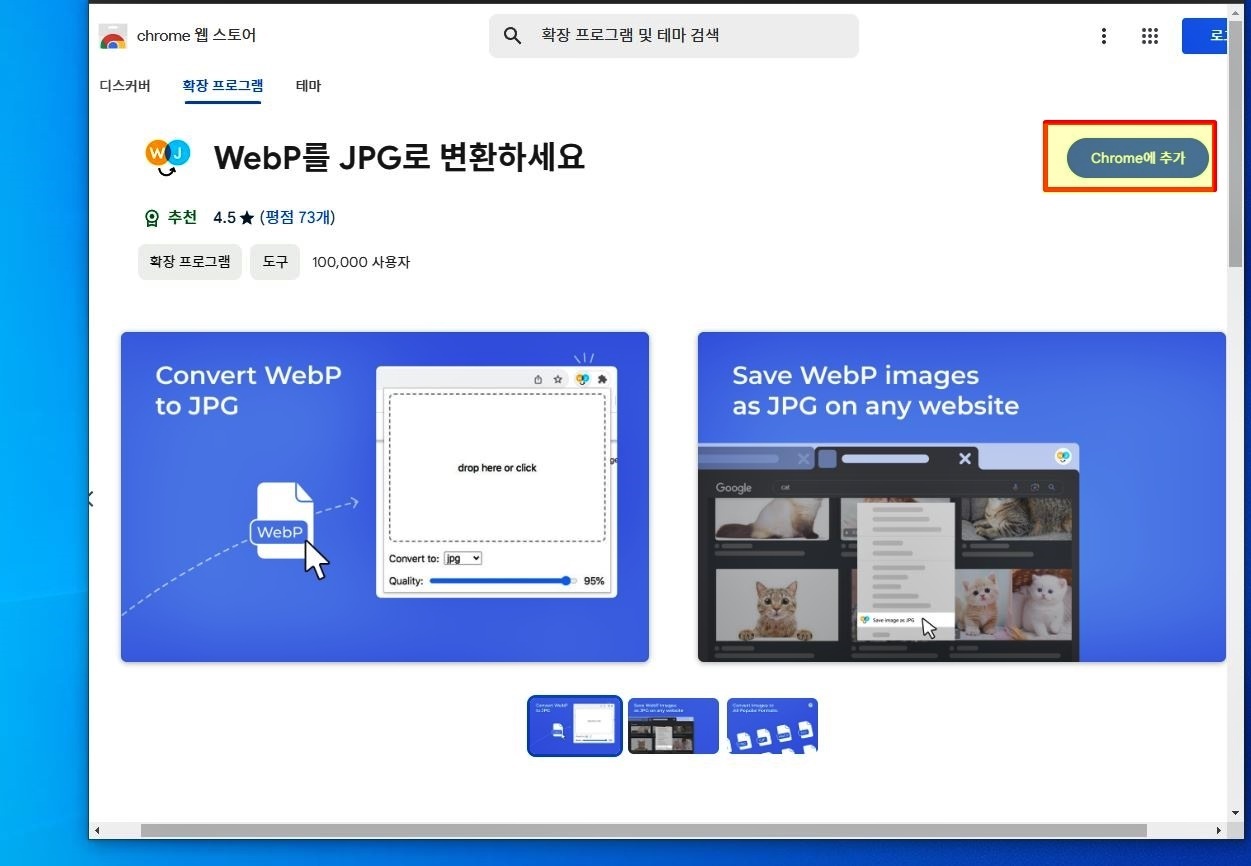Focus the extensions and themes search field
The image size is (1251, 866).
click(x=673, y=36)
